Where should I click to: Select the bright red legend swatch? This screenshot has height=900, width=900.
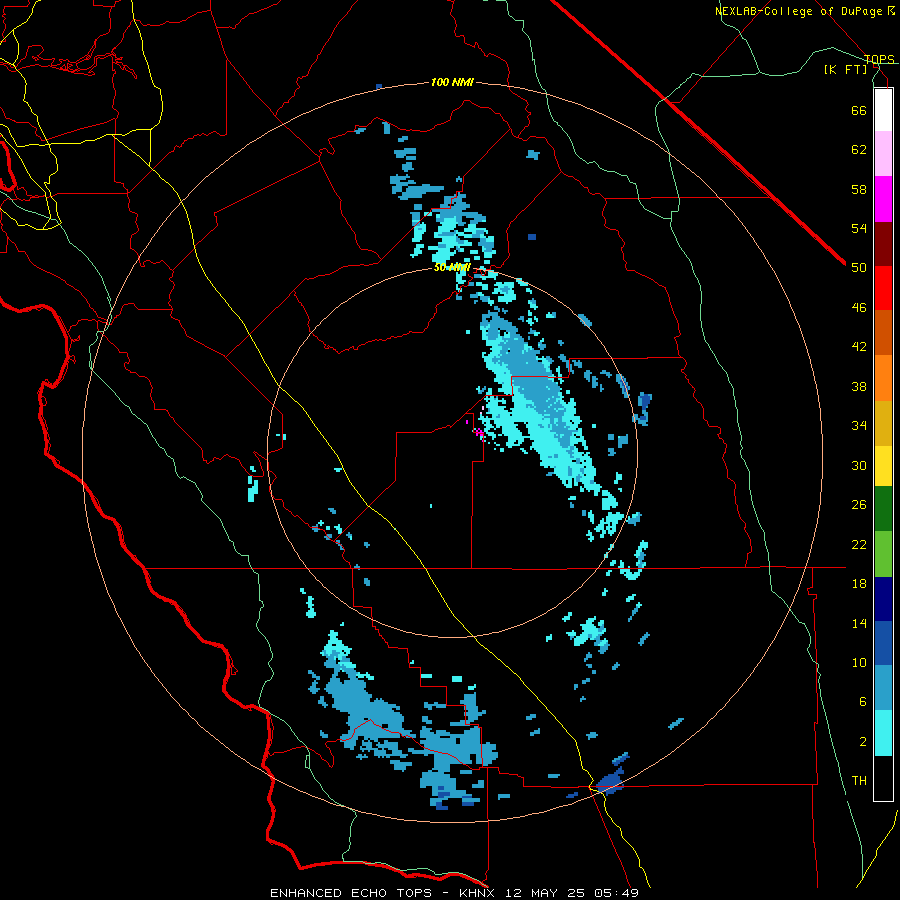coord(883,289)
